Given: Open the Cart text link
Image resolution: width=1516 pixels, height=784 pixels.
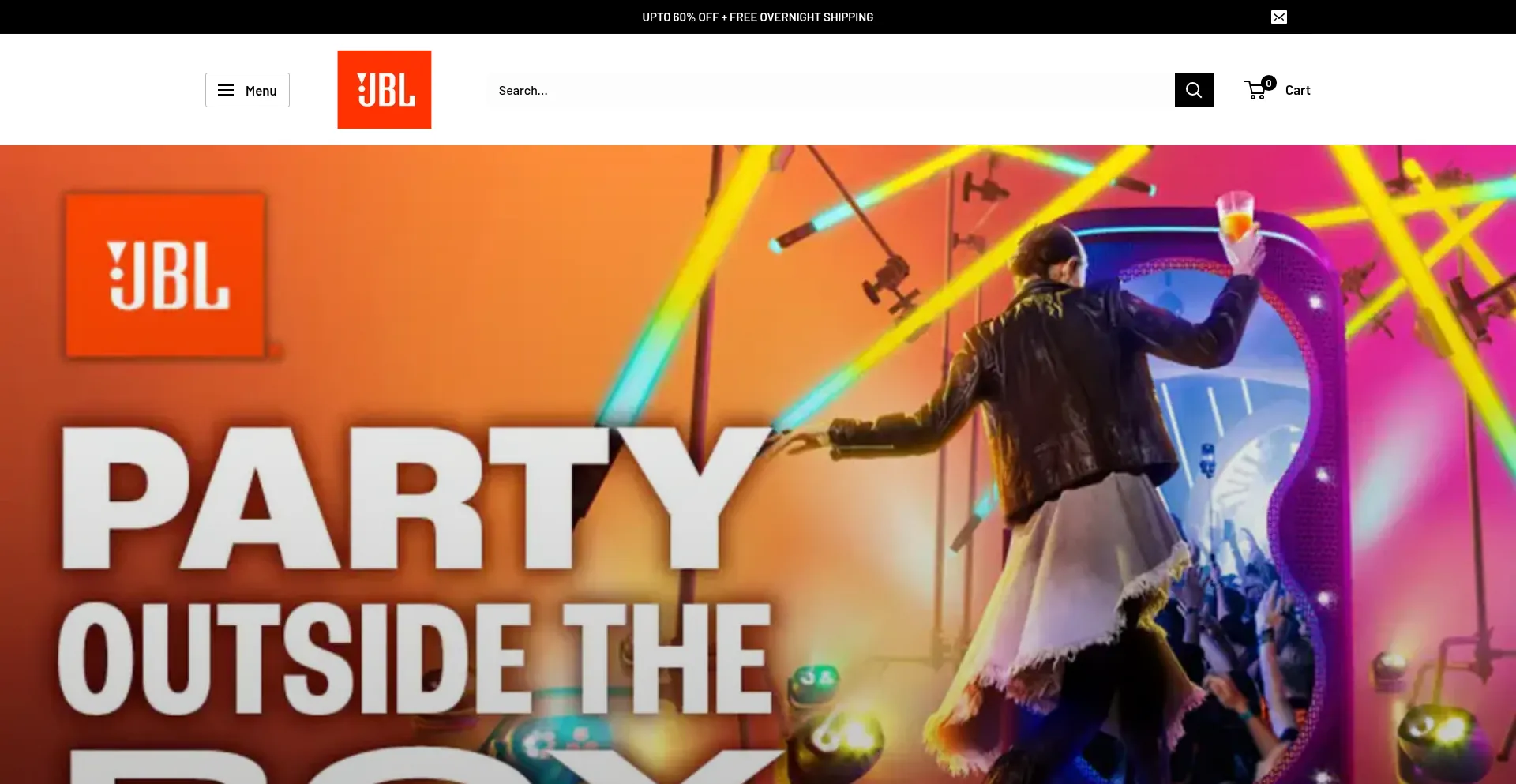Looking at the screenshot, I should [x=1297, y=90].
